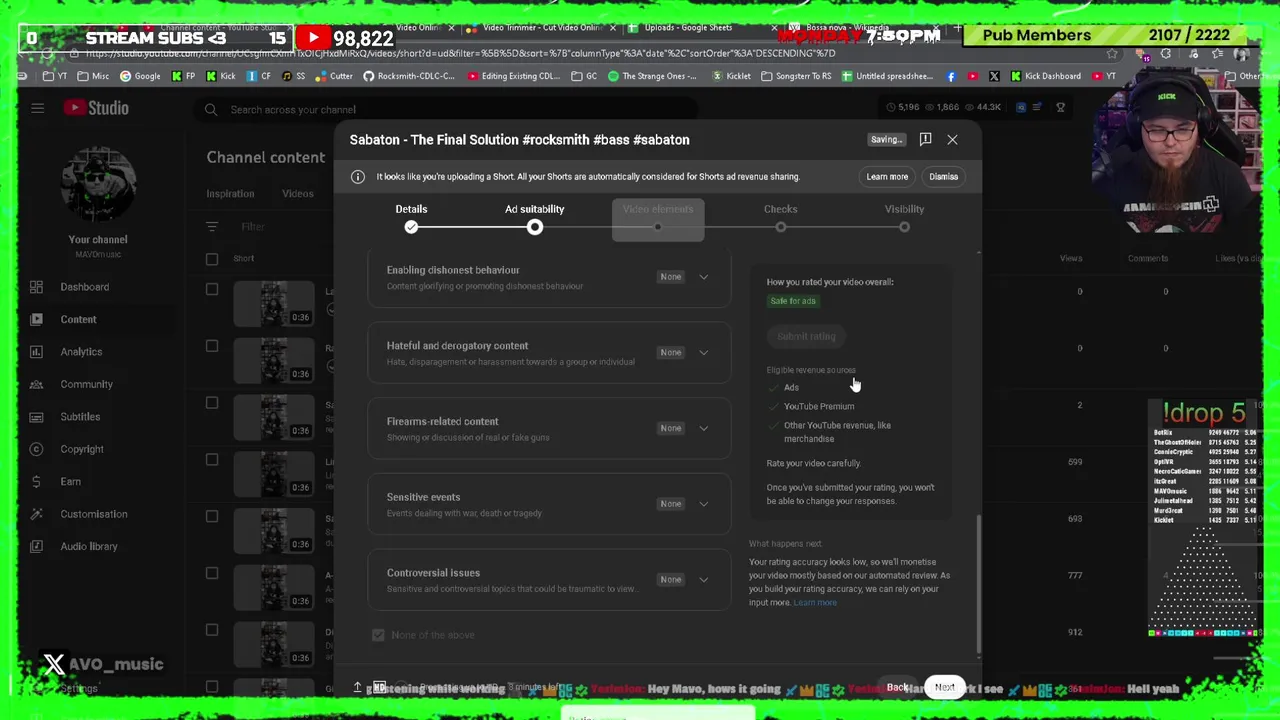Close the video upload dialog
The image size is (1280, 720).
952,140
